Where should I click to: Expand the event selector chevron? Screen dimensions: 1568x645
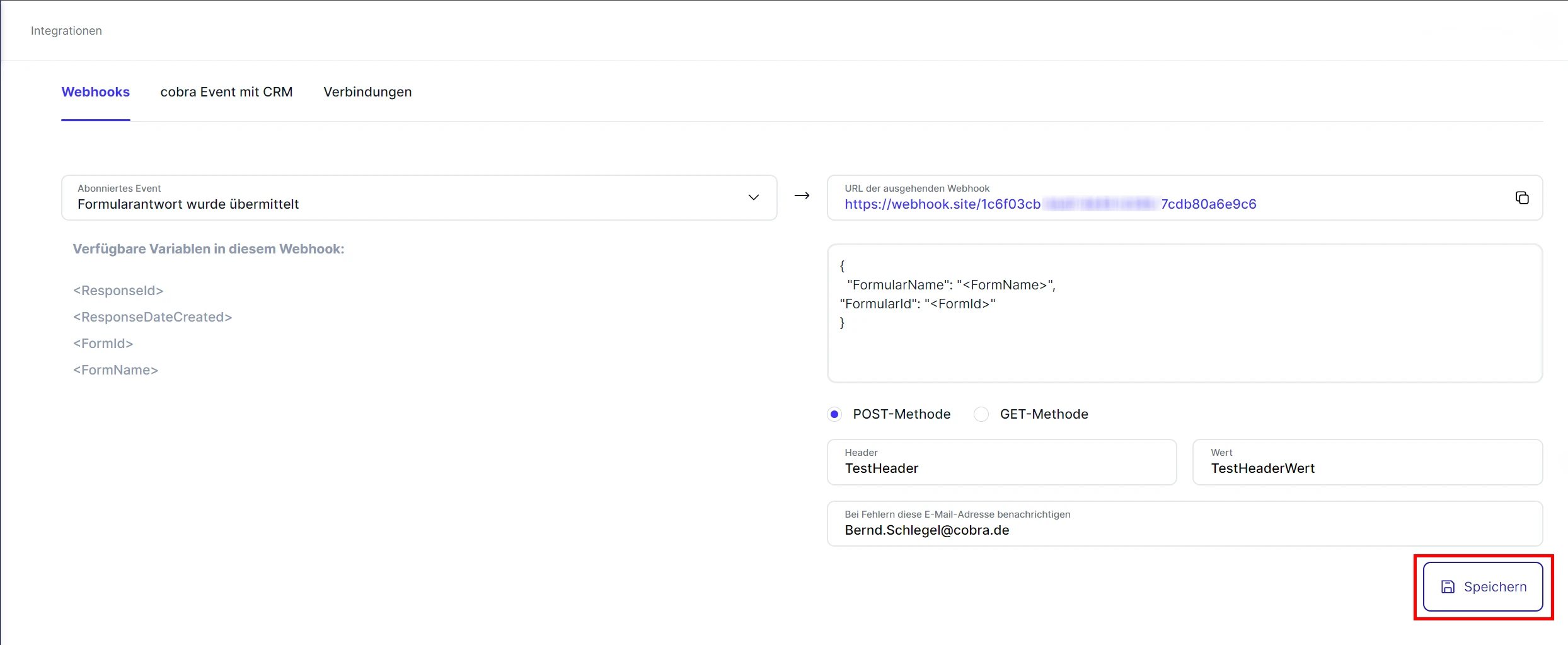pyautogui.click(x=754, y=197)
